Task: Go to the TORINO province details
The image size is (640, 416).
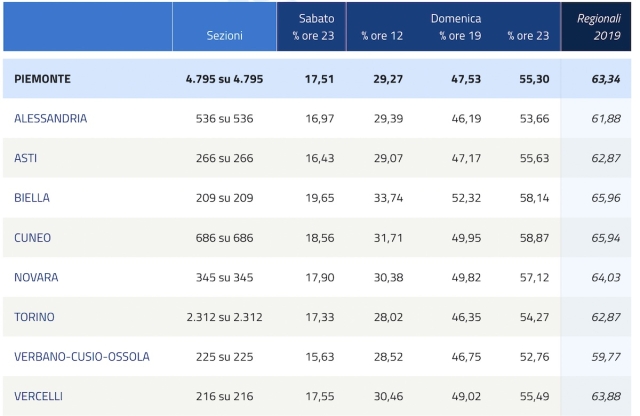Action: pyautogui.click(x=35, y=317)
